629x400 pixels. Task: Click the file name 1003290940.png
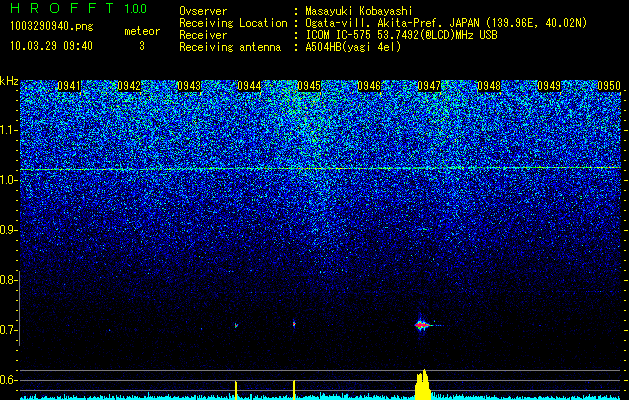point(52,27)
